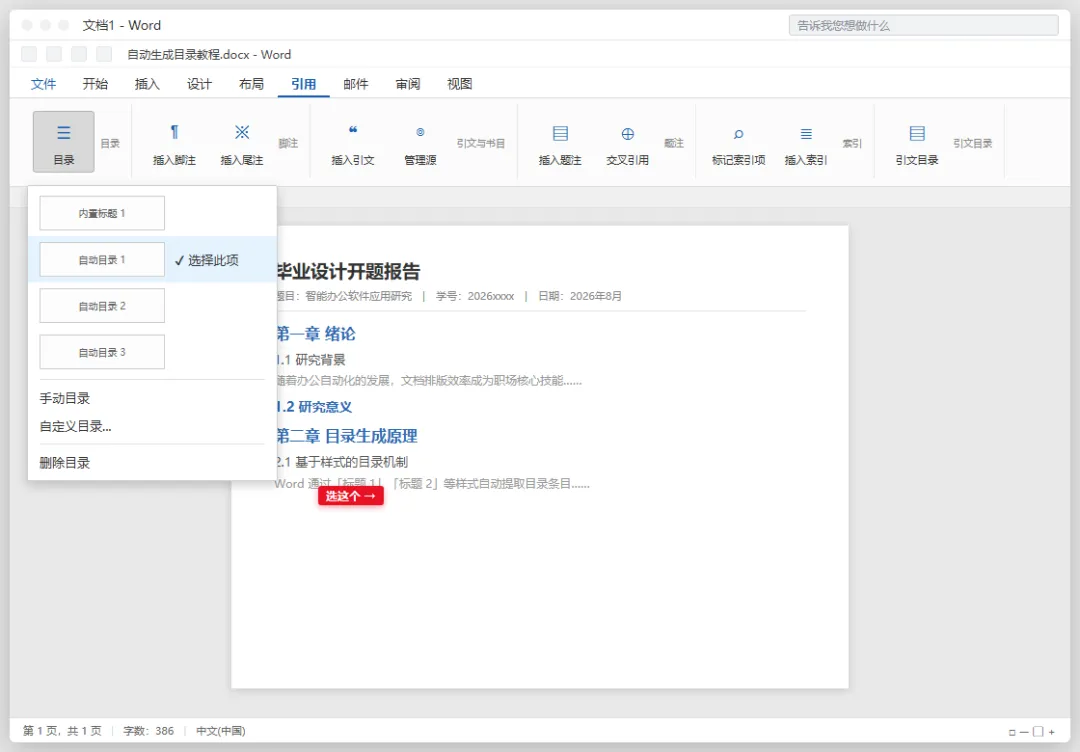Viewport: 1080px width, 752px height.
Task: Click the zoom in plus button in status bar
Action: [1052, 732]
